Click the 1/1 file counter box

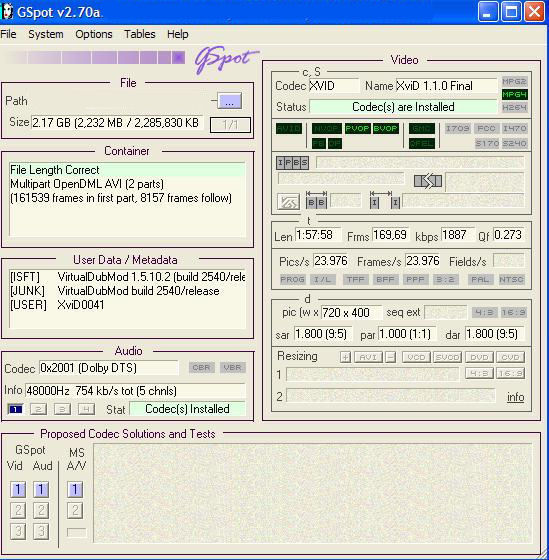(x=230, y=125)
